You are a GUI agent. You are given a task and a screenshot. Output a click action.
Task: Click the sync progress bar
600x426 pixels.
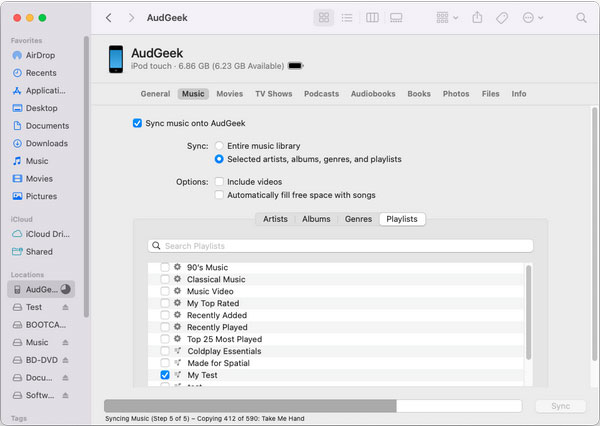point(313,406)
